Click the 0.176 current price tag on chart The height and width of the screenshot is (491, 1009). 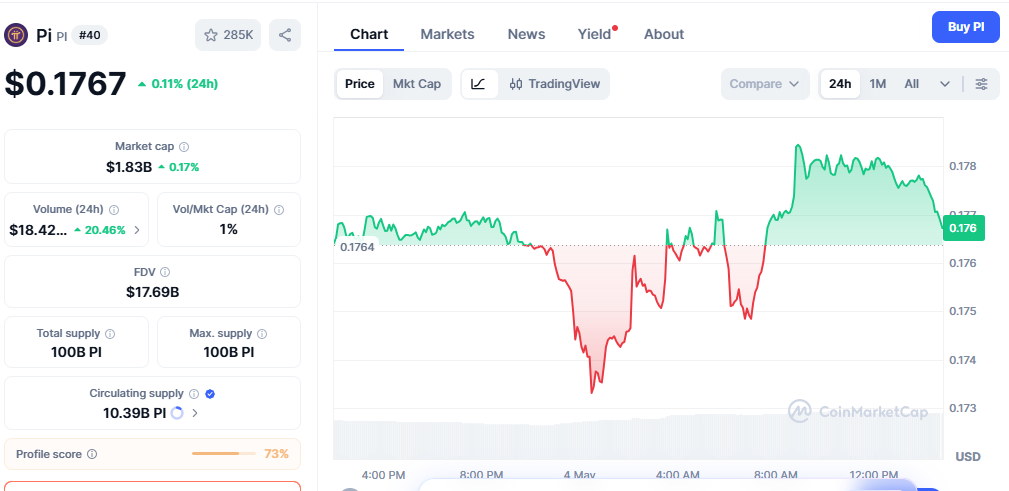tap(963, 228)
